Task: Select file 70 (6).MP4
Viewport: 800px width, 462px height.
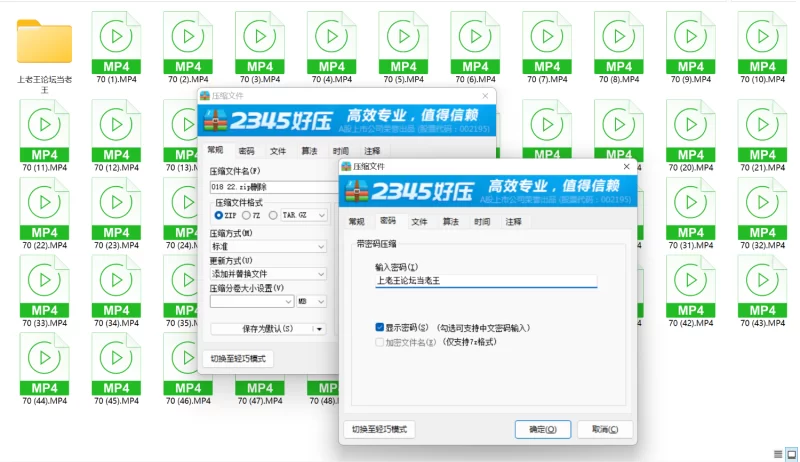Action: tap(476, 47)
